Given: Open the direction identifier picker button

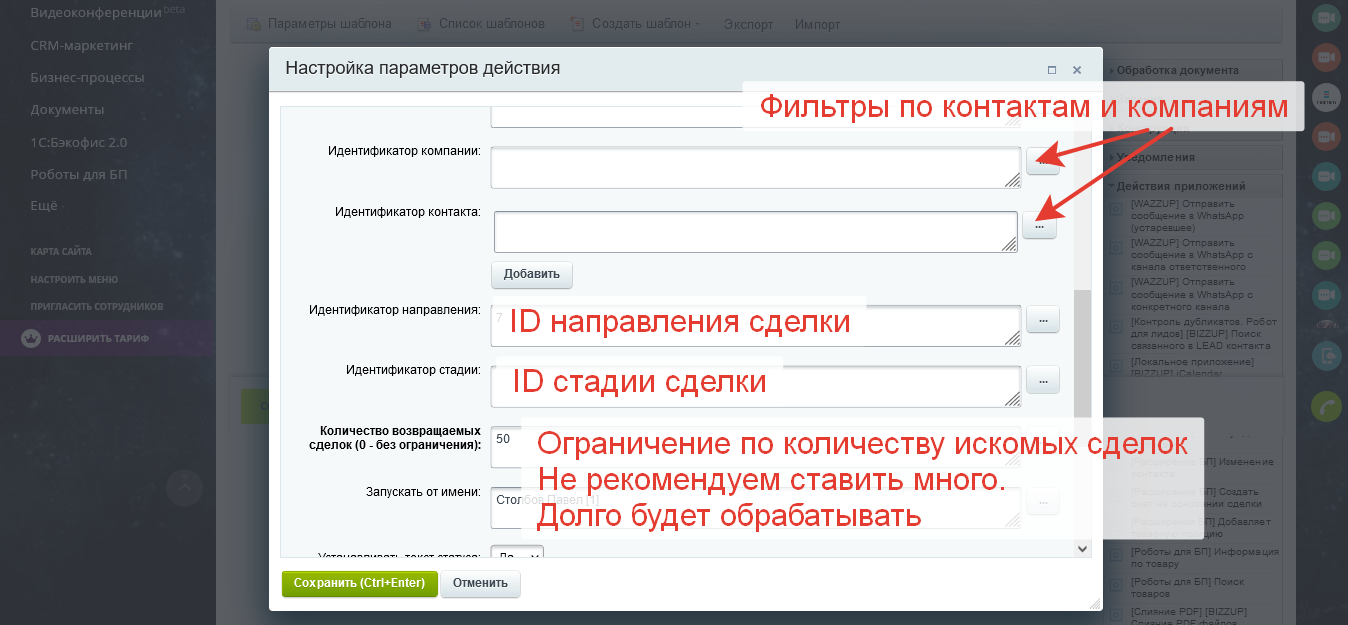Looking at the screenshot, I should [1042, 320].
